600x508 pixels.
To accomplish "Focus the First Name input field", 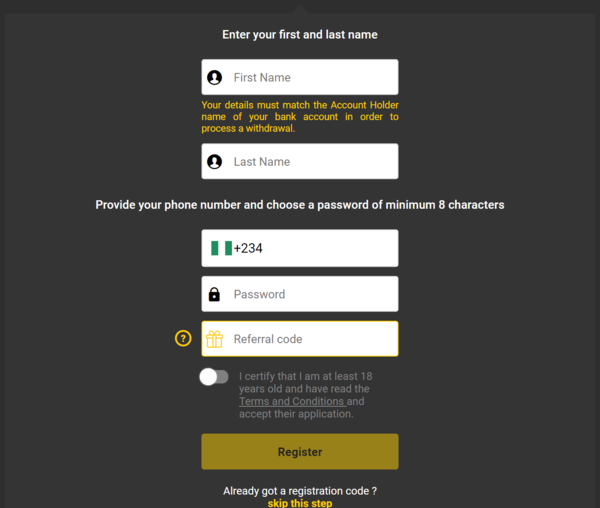I will click(300, 77).
